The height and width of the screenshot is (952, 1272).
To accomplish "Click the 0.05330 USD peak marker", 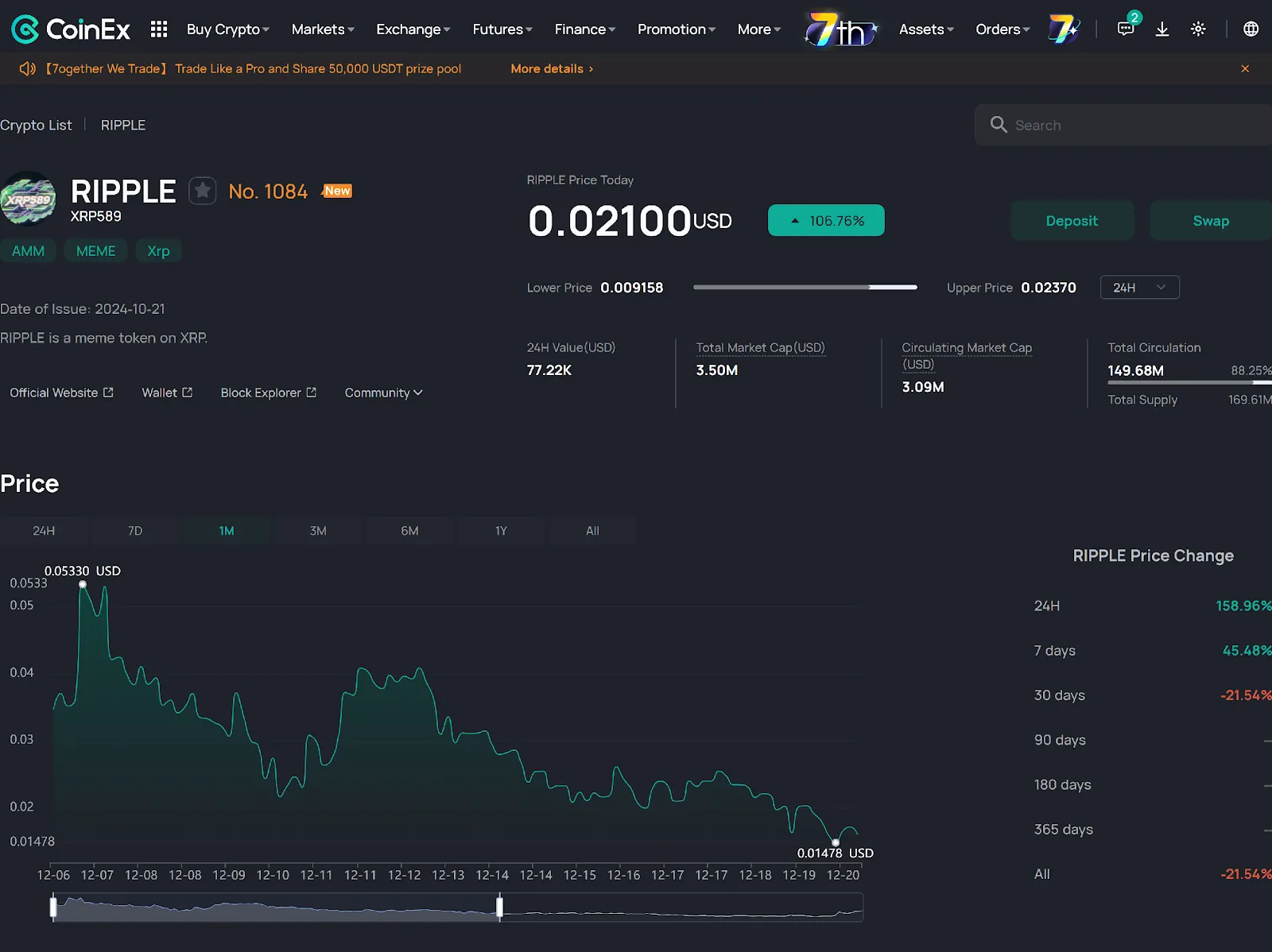I will pos(83,584).
